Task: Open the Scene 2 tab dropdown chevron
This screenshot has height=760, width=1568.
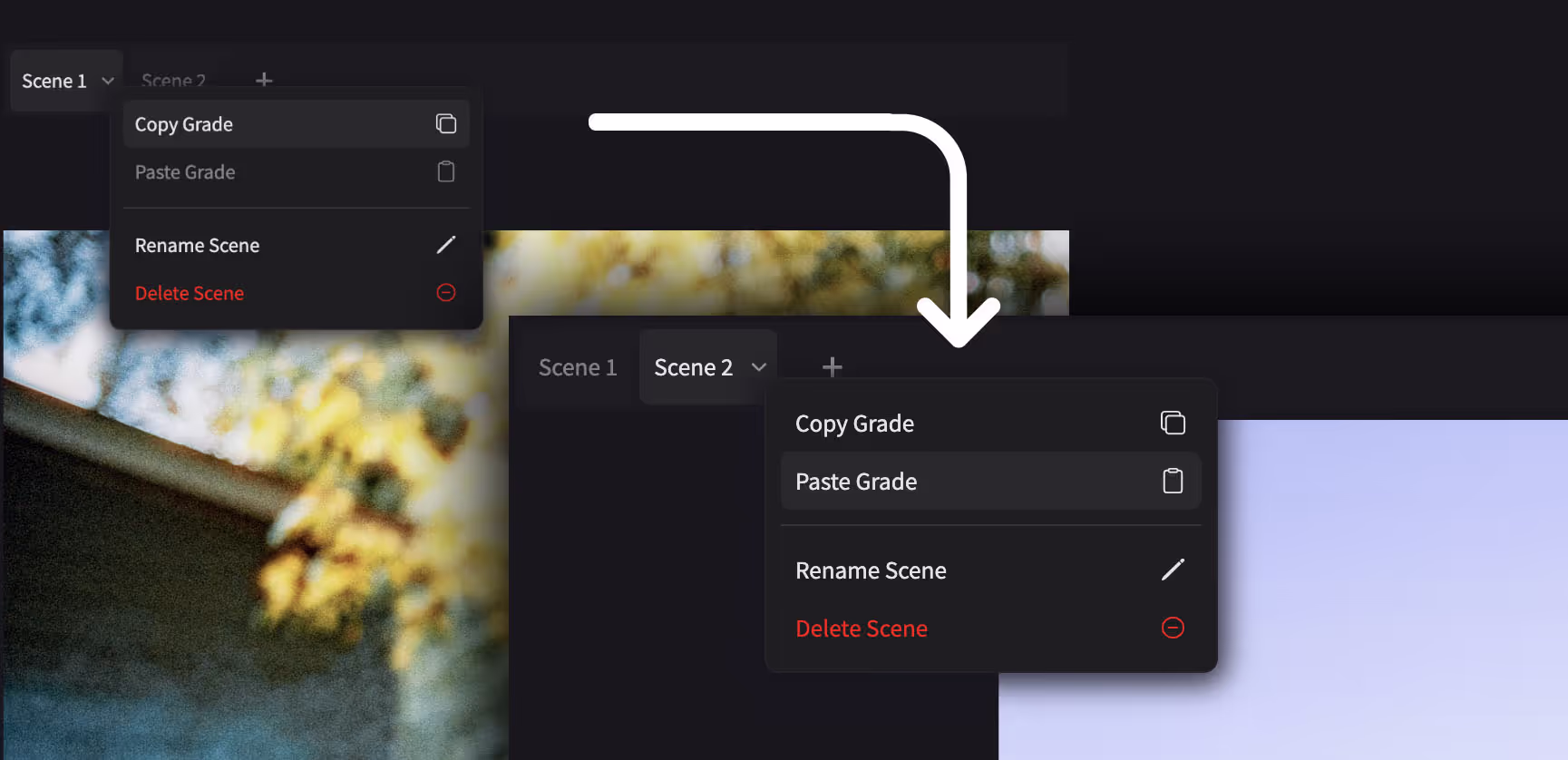Action: coord(759,367)
